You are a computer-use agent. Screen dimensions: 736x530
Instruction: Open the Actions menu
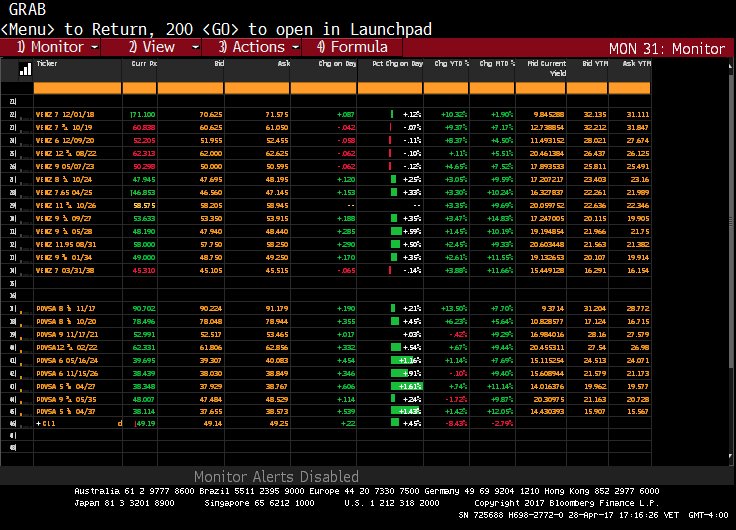click(x=252, y=47)
